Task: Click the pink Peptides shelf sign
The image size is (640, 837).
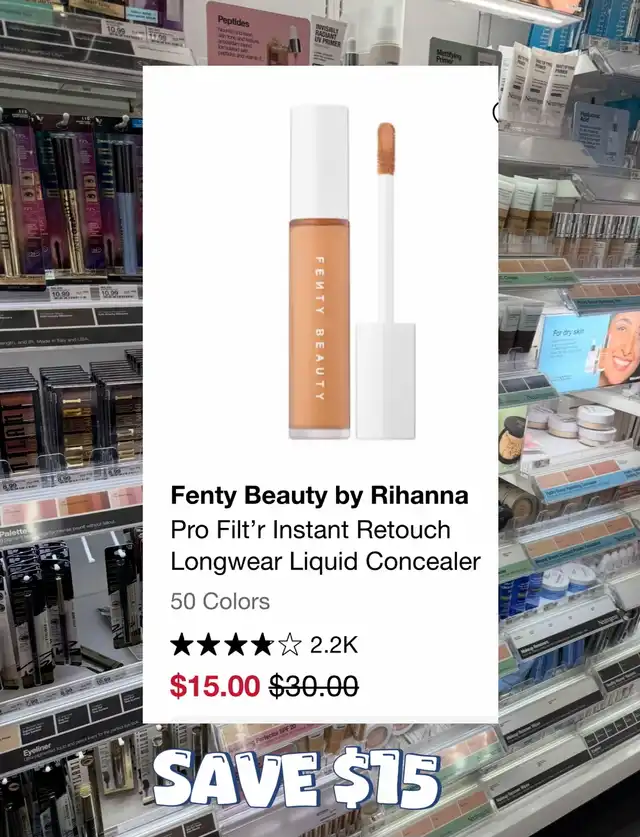Action: [x=258, y=34]
